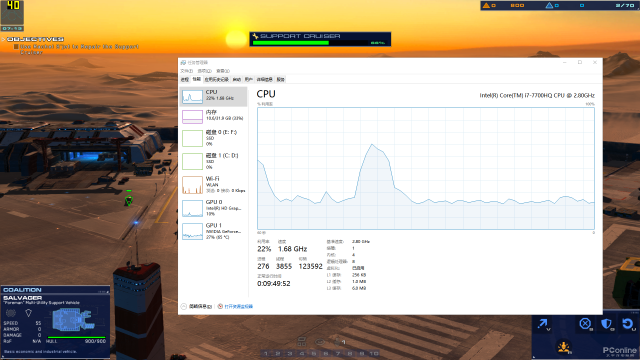The width and height of the screenshot is (640, 360).
Task: Open GPU 0 Intel HD graphics entry
Action: [213, 208]
